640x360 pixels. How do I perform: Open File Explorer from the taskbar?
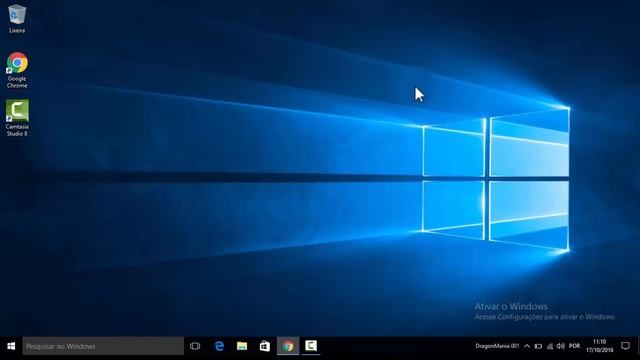(242, 346)
